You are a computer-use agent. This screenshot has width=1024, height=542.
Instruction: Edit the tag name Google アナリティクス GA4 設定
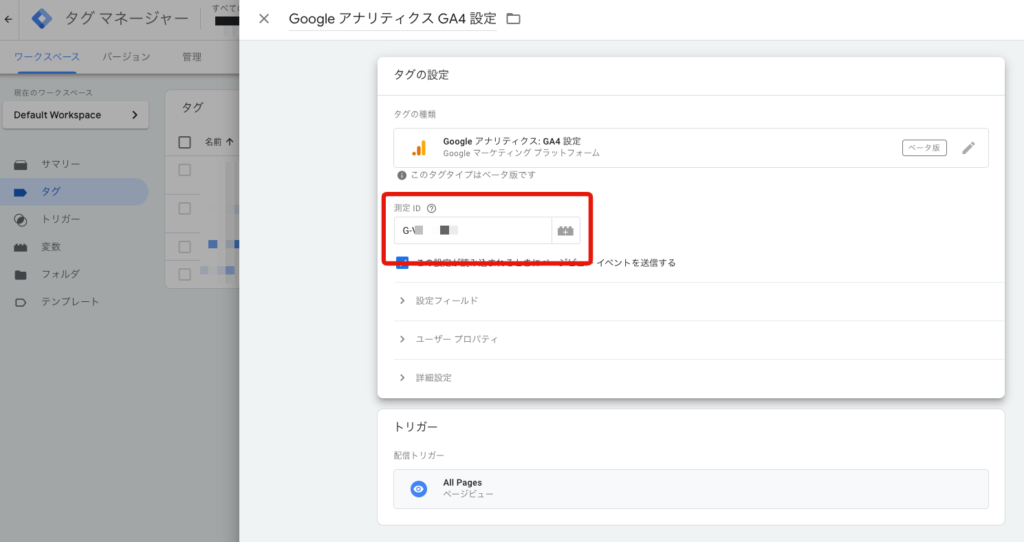(392, 19)
